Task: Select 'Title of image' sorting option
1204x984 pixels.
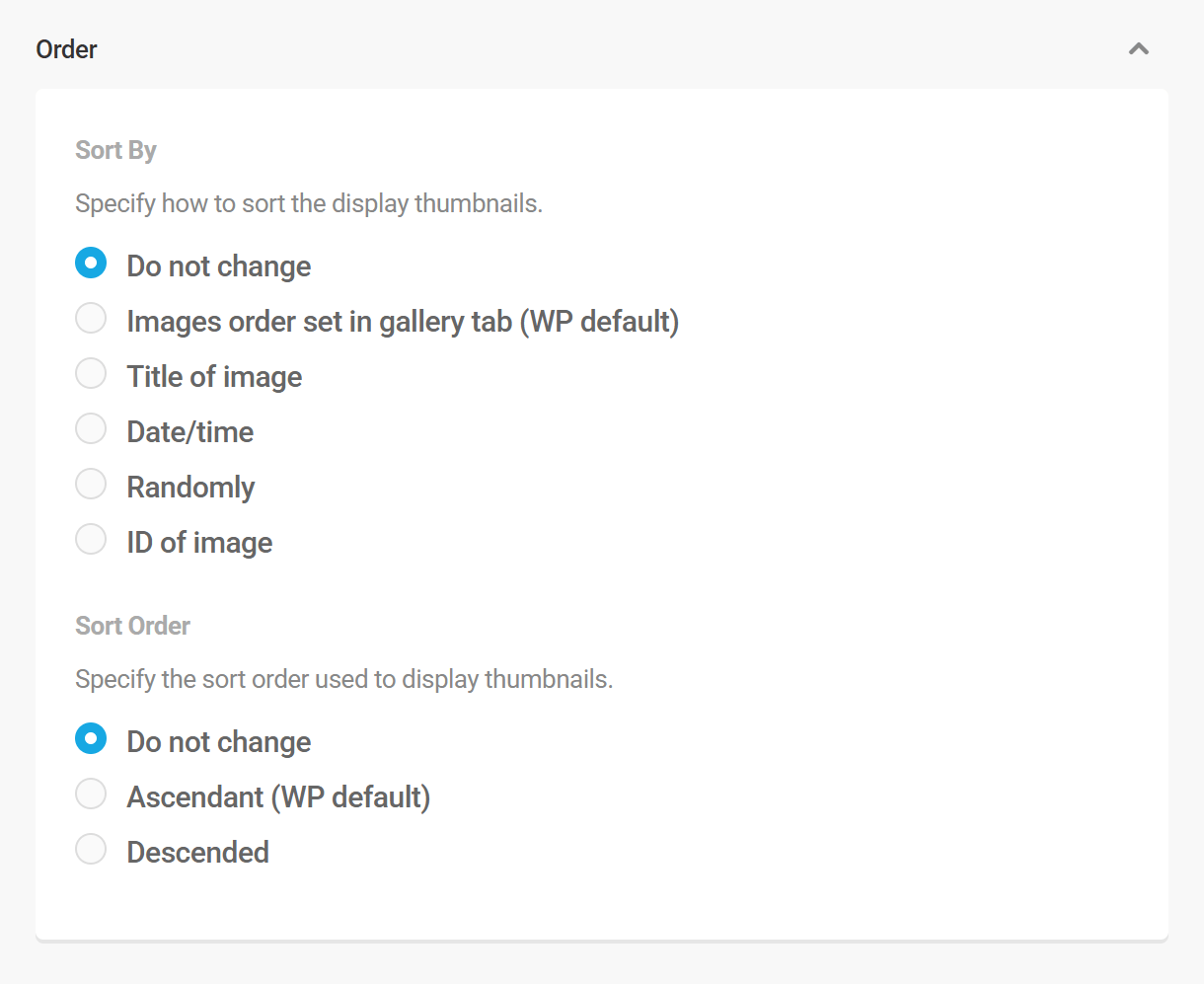Action: (91, 373)
